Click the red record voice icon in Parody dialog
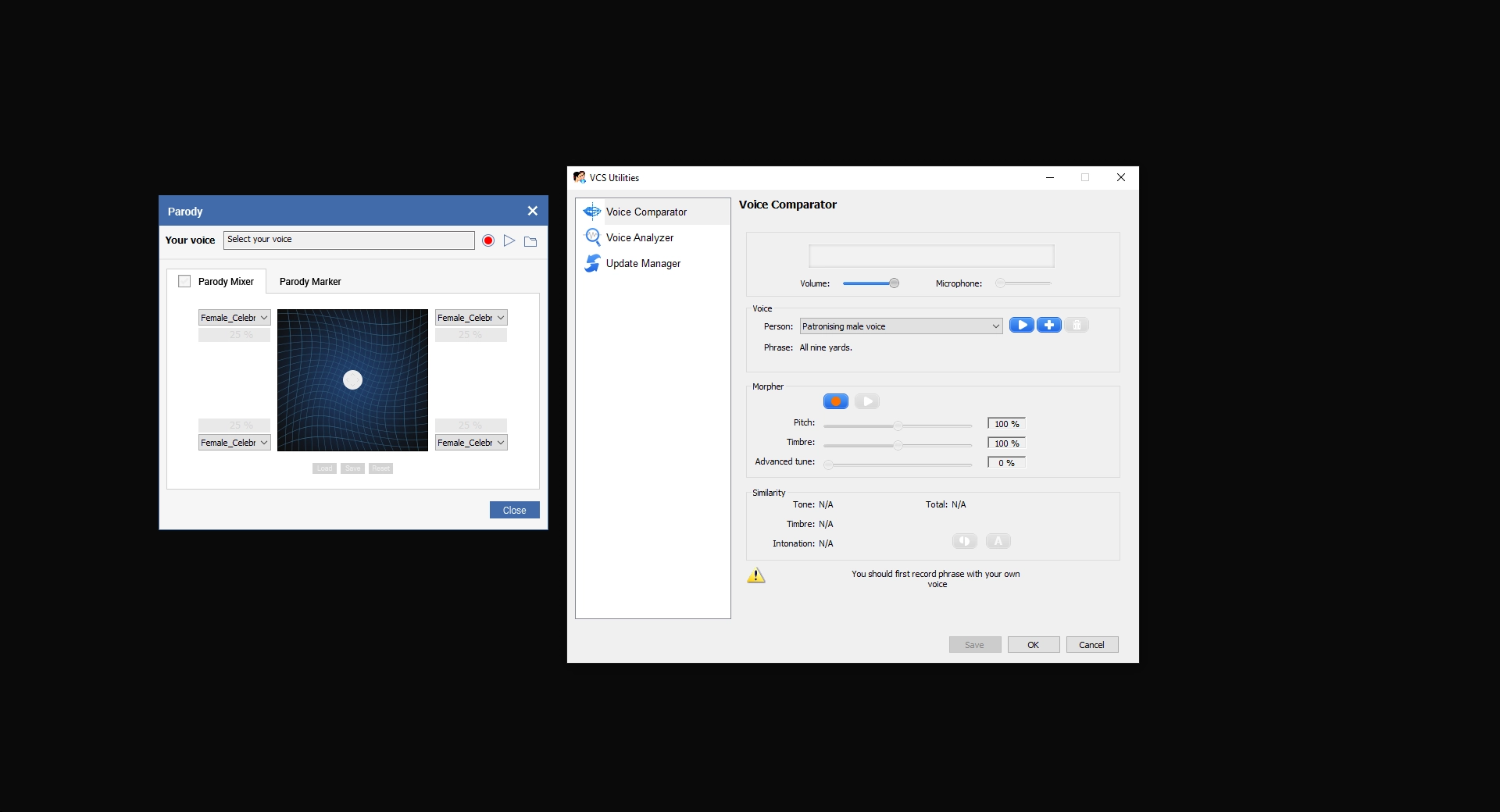This screenshot has width=1500, height=812. click(487, 240)
